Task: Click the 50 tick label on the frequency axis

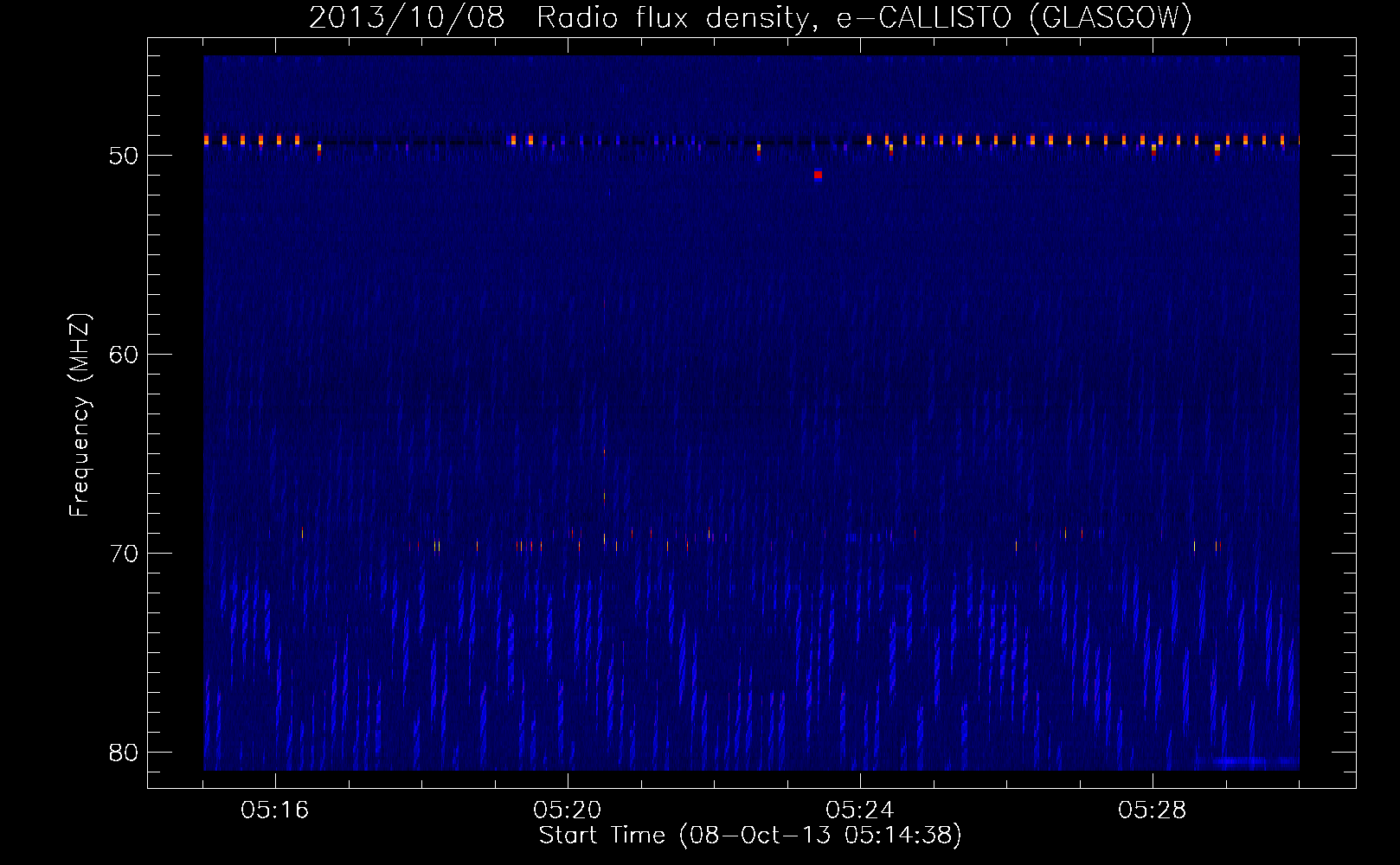Action: tap(125, 156)
